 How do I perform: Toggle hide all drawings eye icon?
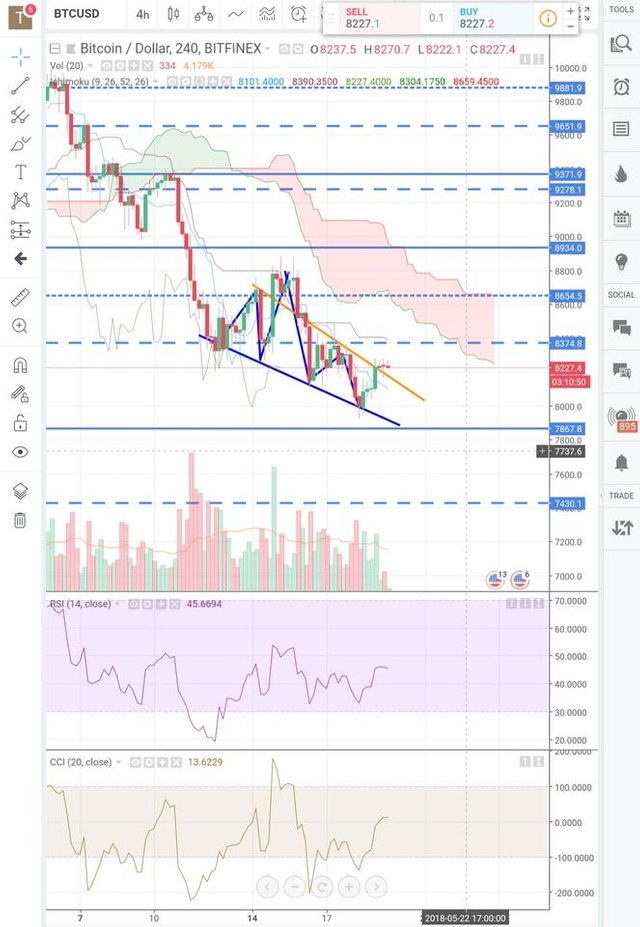click(x=20, y=452)
